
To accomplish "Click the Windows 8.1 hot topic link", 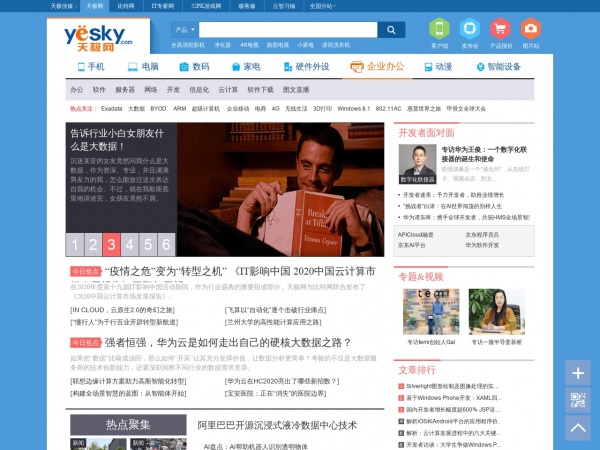I will [354, 109].
